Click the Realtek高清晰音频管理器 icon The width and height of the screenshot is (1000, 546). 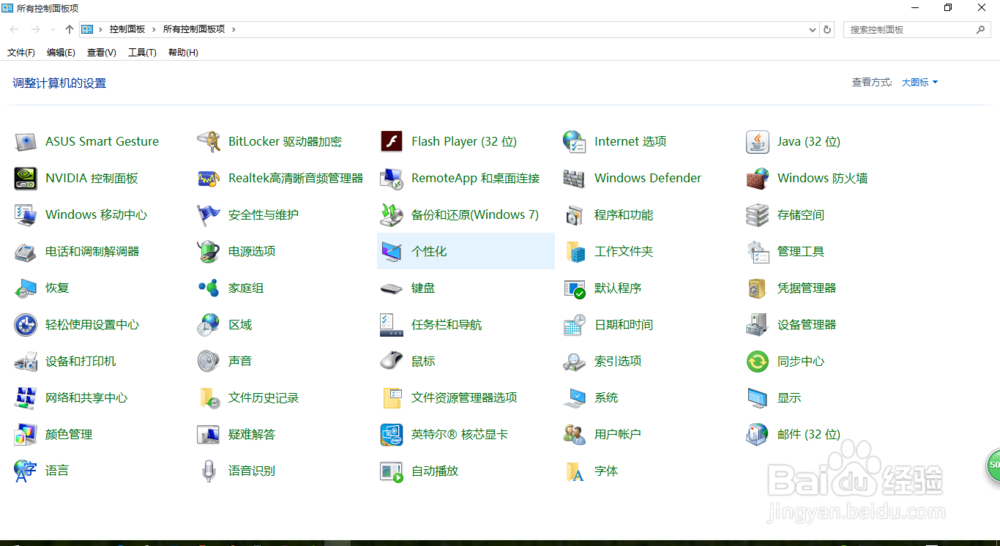[209, 179]
